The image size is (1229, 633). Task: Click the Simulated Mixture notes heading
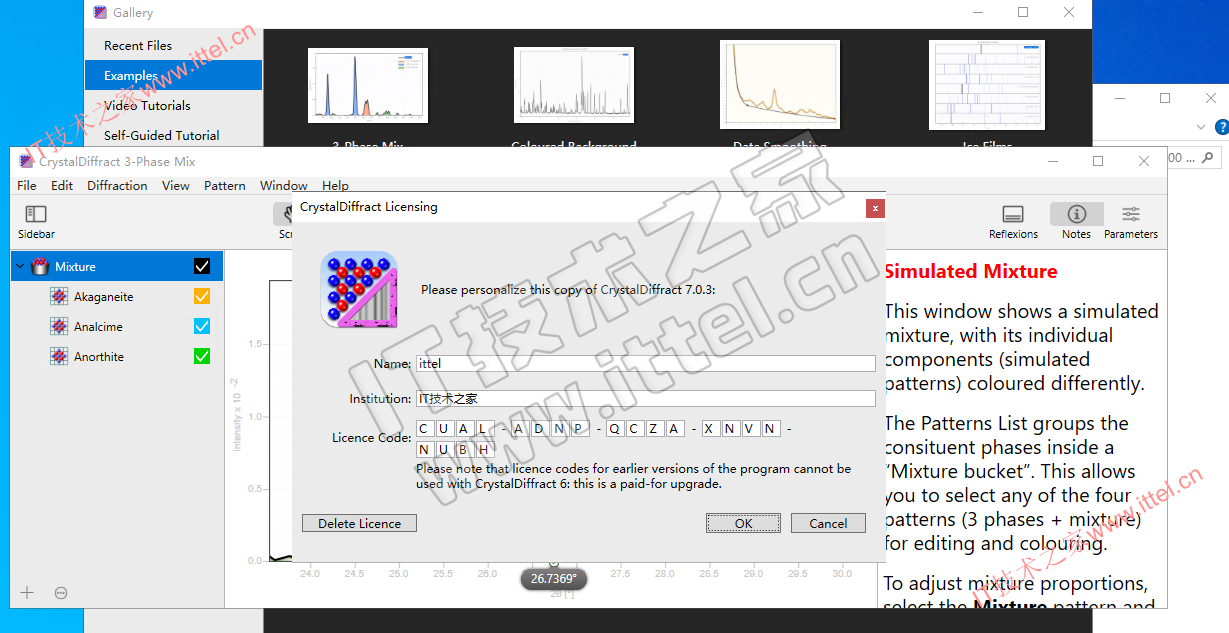[x=970, y=271]
